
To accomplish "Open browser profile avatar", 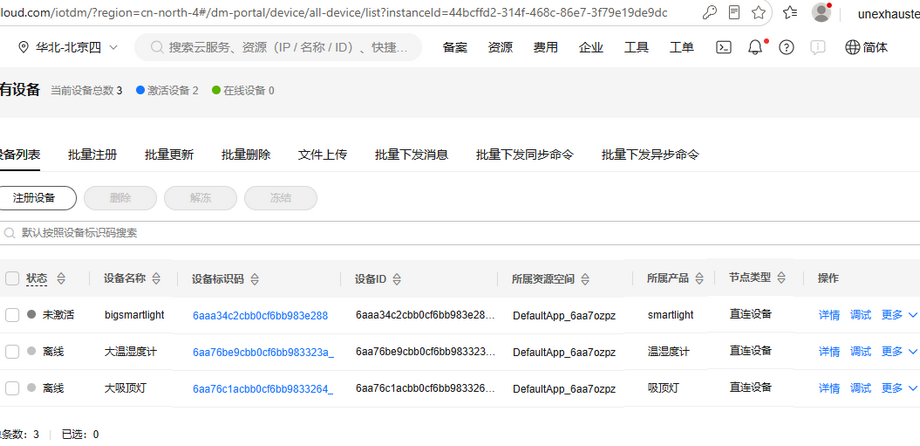I will tap(821, 12).
